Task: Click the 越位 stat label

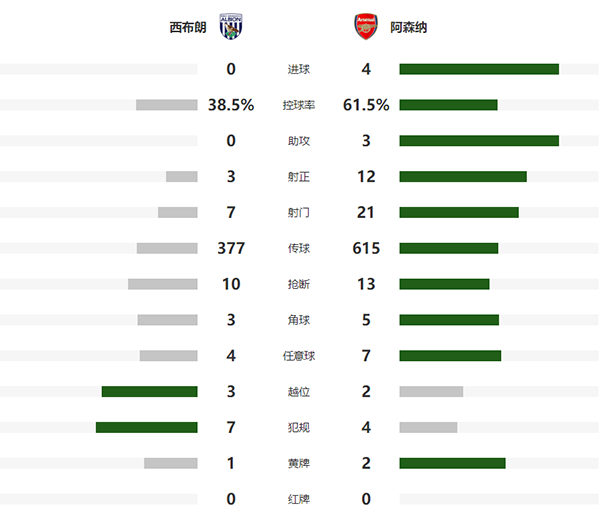Action: pyautogui.click(x=298, y=392)
